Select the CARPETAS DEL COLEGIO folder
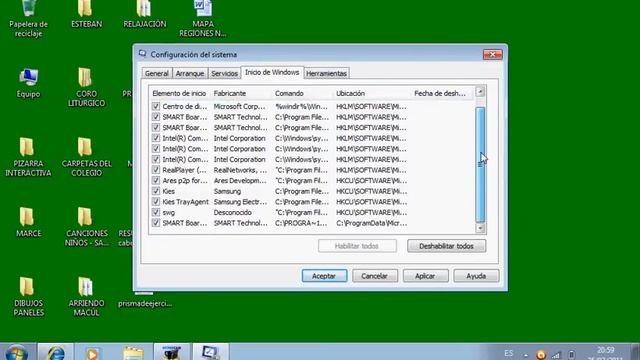This screenshot has height=360, width=640. 86,158
